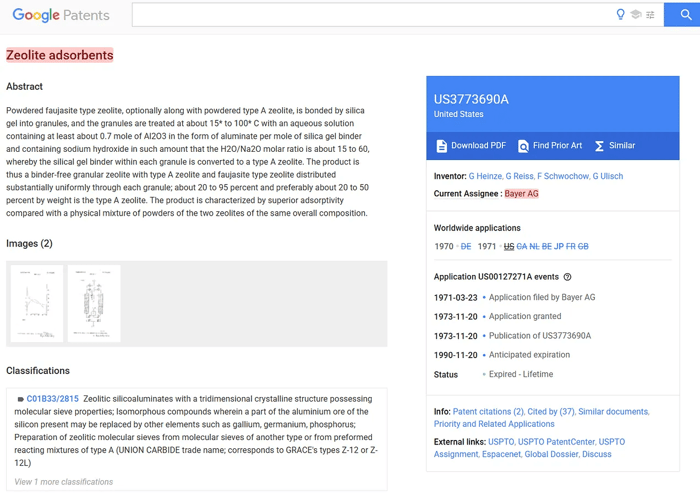The width and height of the screenshot is (700, 495).
Task: Click the Similar sigma icon
Action: pyautogui.click(x=599, y=146)
